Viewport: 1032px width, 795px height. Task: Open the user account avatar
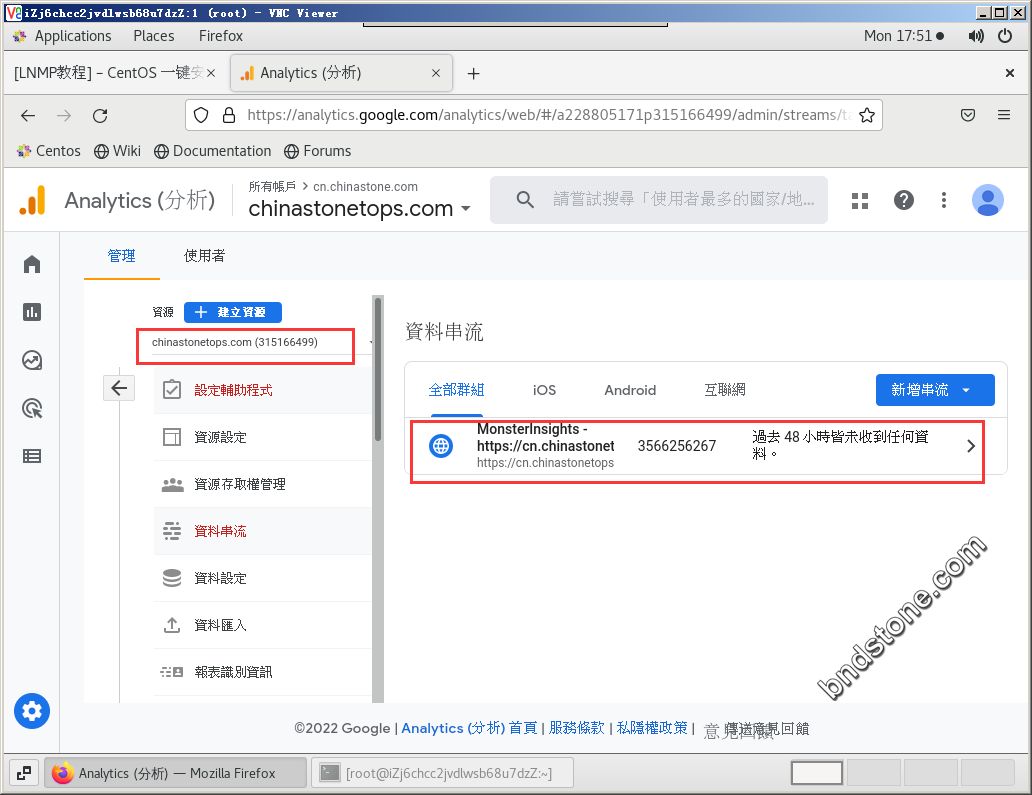click(x=987, y=200)
